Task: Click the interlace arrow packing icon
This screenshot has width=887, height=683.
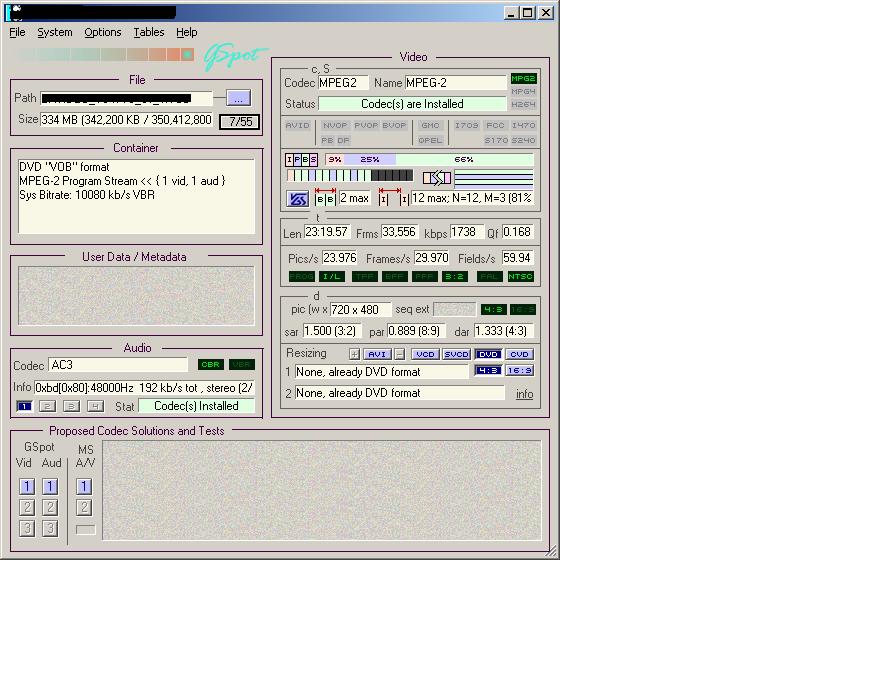Action: pyautogui.click(x=437, y=178)
